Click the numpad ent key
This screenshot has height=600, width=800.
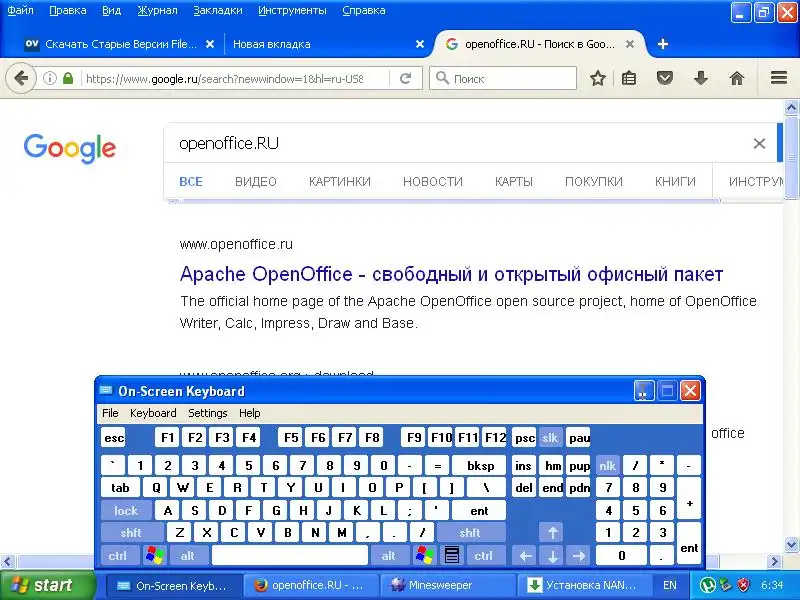point(689,543)
